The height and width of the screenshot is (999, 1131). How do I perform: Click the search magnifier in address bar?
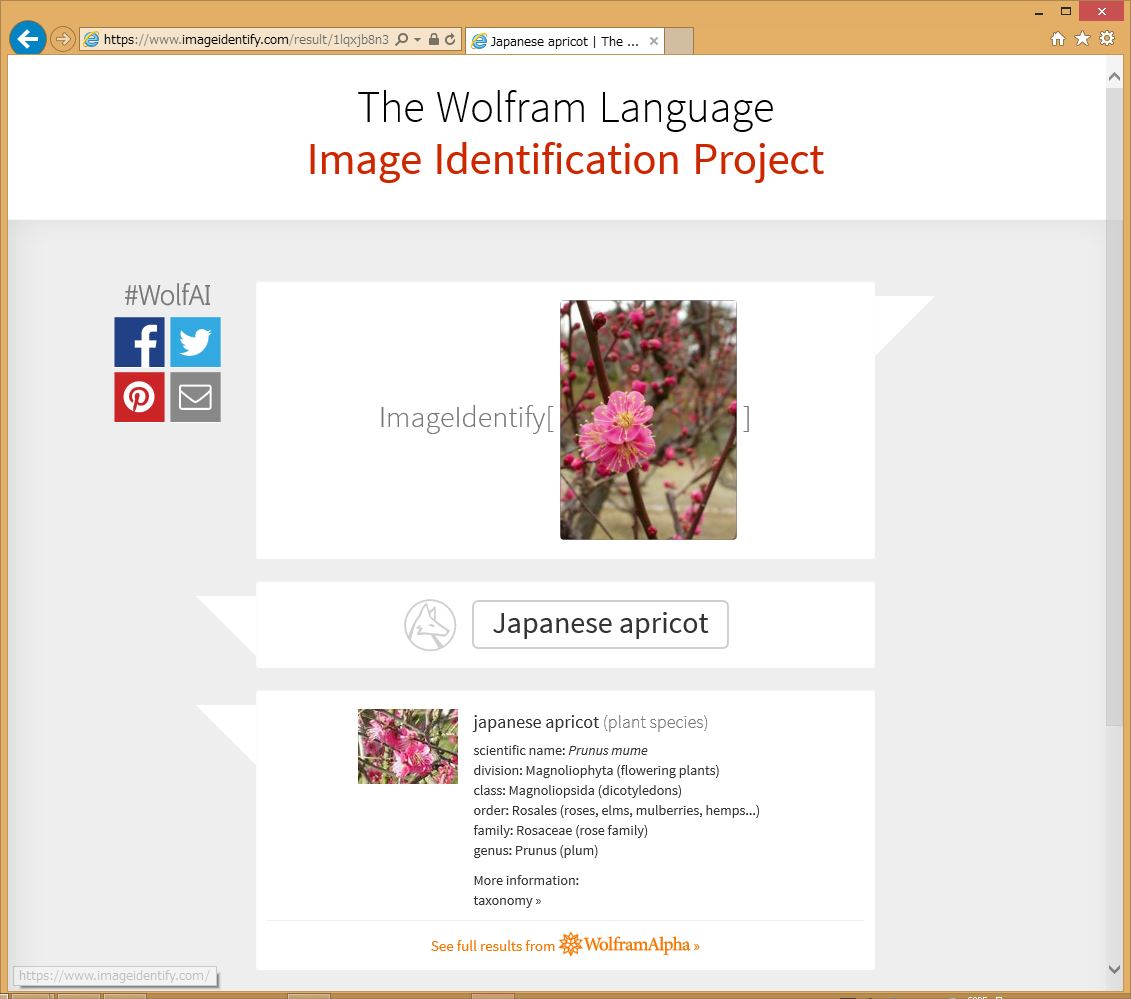point(402,39)
